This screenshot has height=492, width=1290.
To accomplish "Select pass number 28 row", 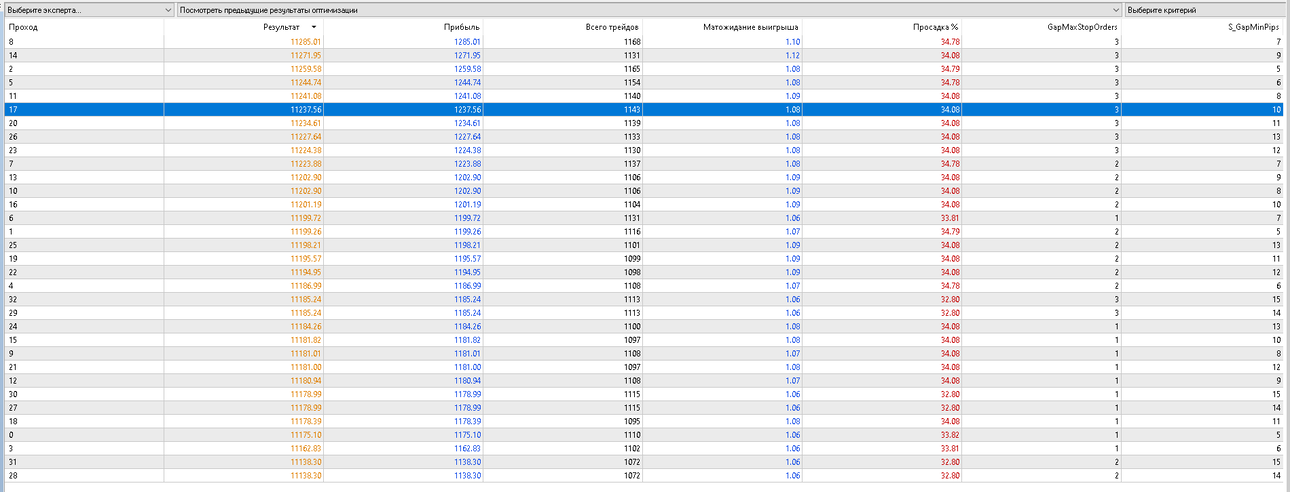I will pyautogui.click(x=645, y=473).
